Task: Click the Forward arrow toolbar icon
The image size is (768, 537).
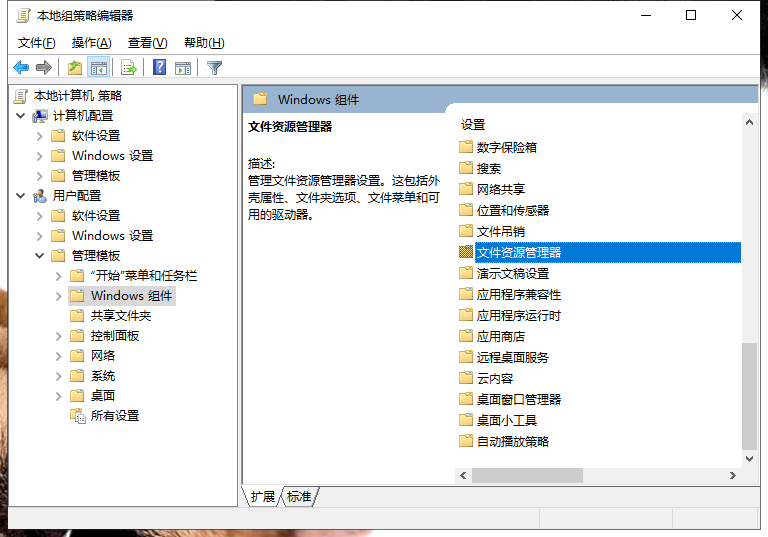Action: point(44,68)
